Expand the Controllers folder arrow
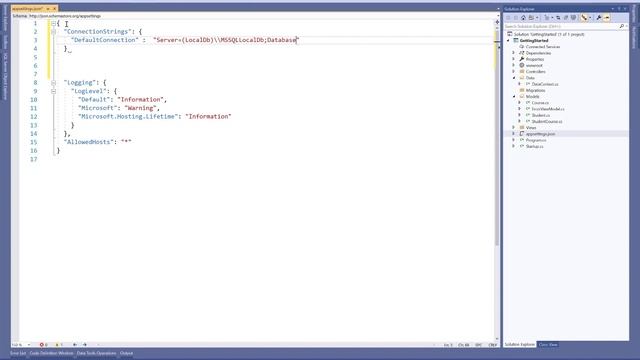The height and width of the screenshot is (360, 640). pyautogui.click(x=514, y=71)
